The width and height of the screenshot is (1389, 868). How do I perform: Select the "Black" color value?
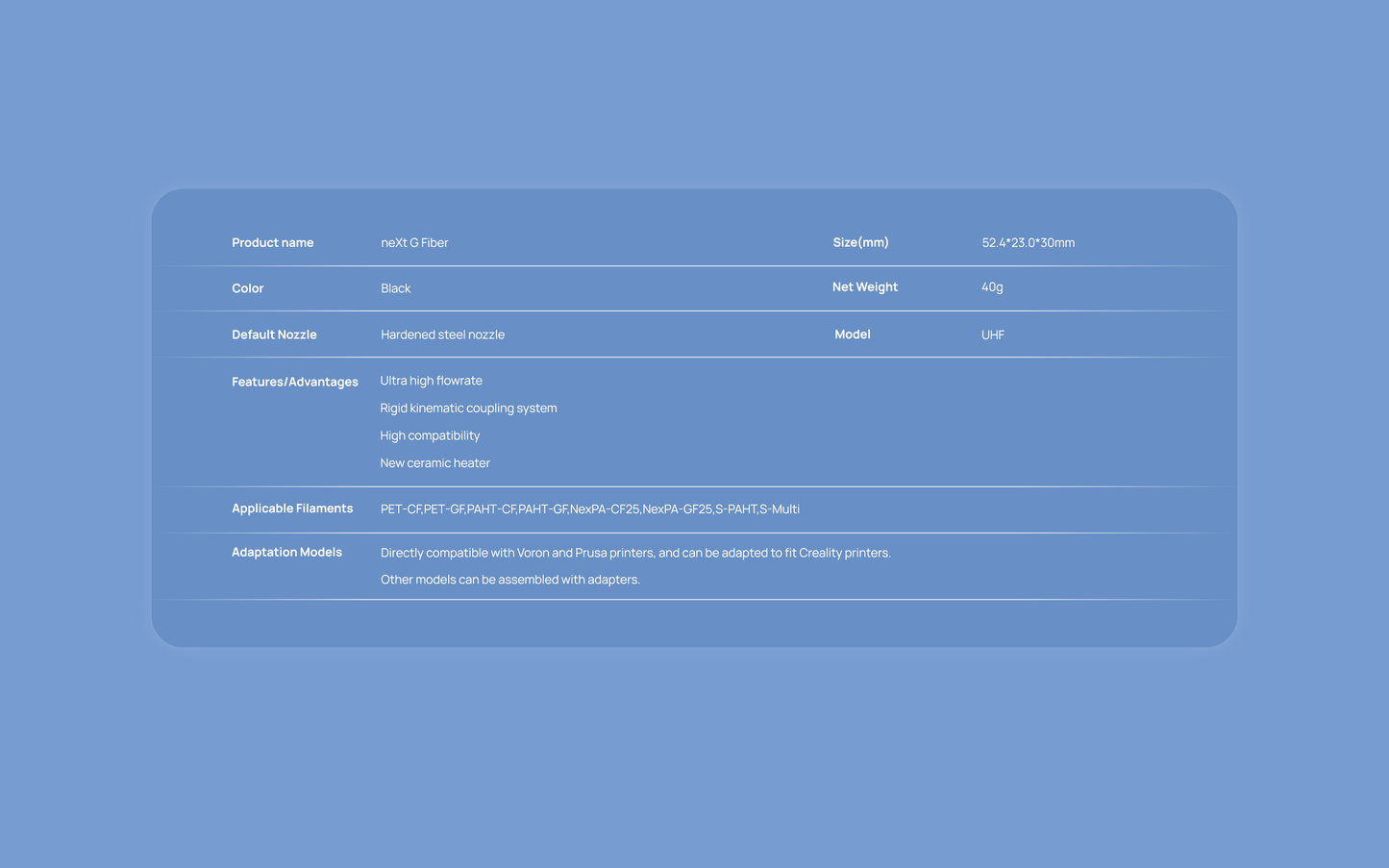tap(395, 288)
